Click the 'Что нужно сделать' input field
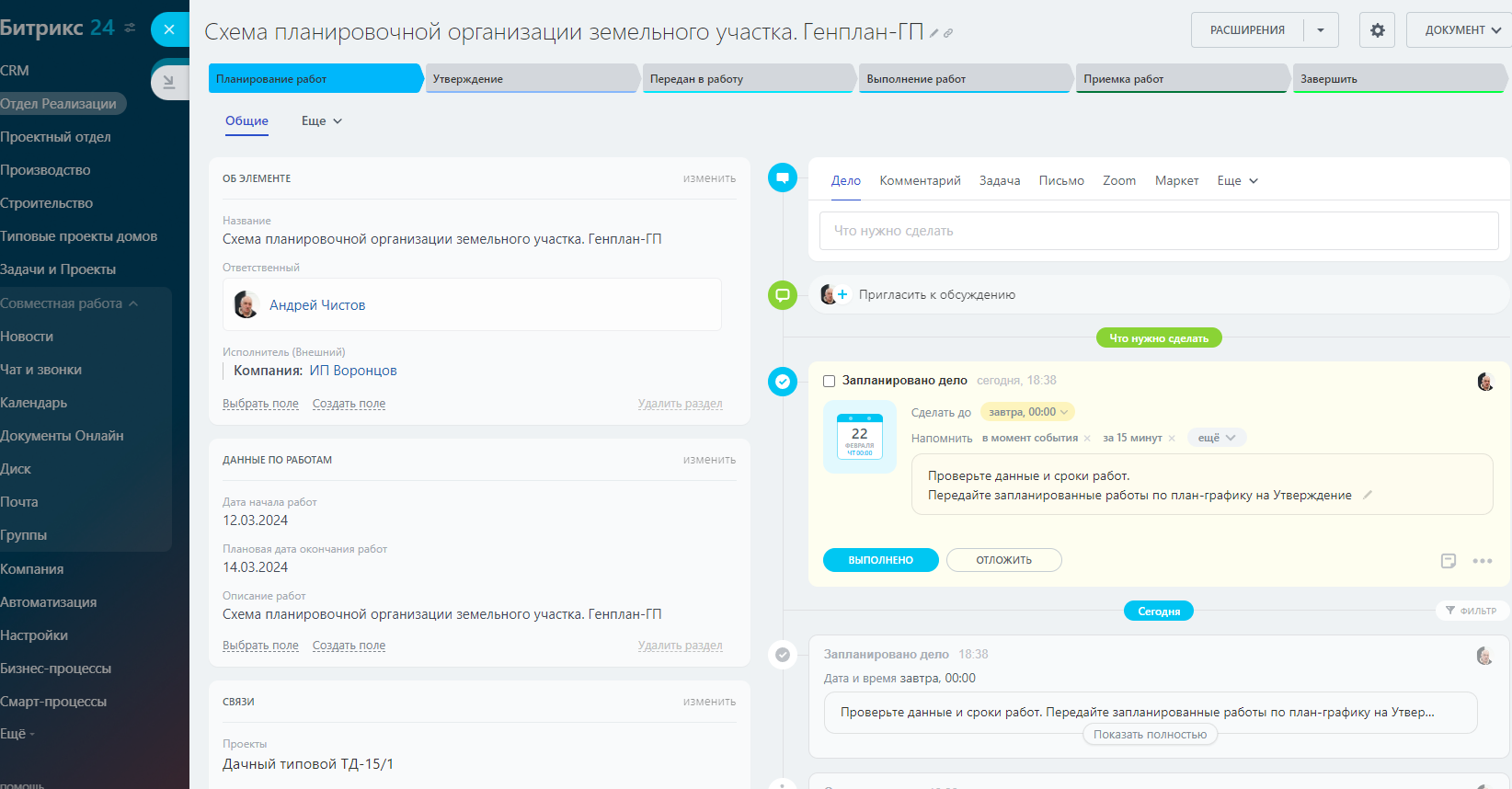The image size is (1512, 789). click(x=1159, y=231)
